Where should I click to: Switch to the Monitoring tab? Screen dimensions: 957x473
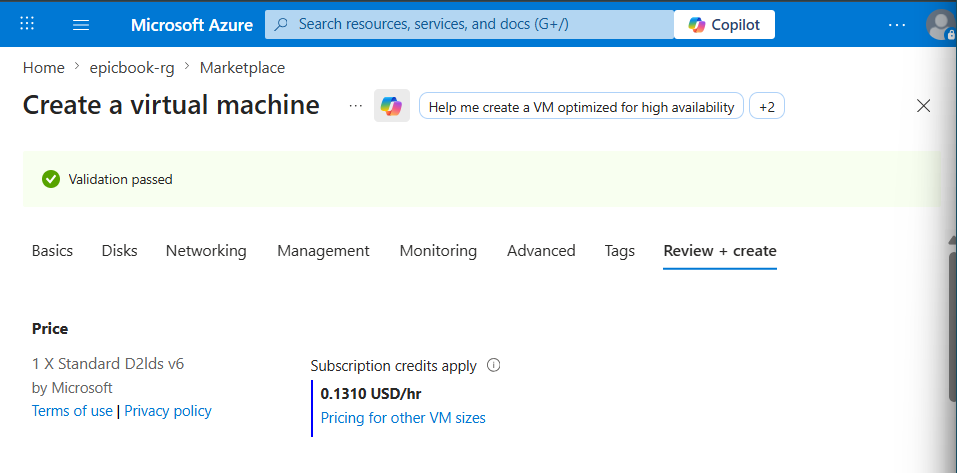pos(438,251)
